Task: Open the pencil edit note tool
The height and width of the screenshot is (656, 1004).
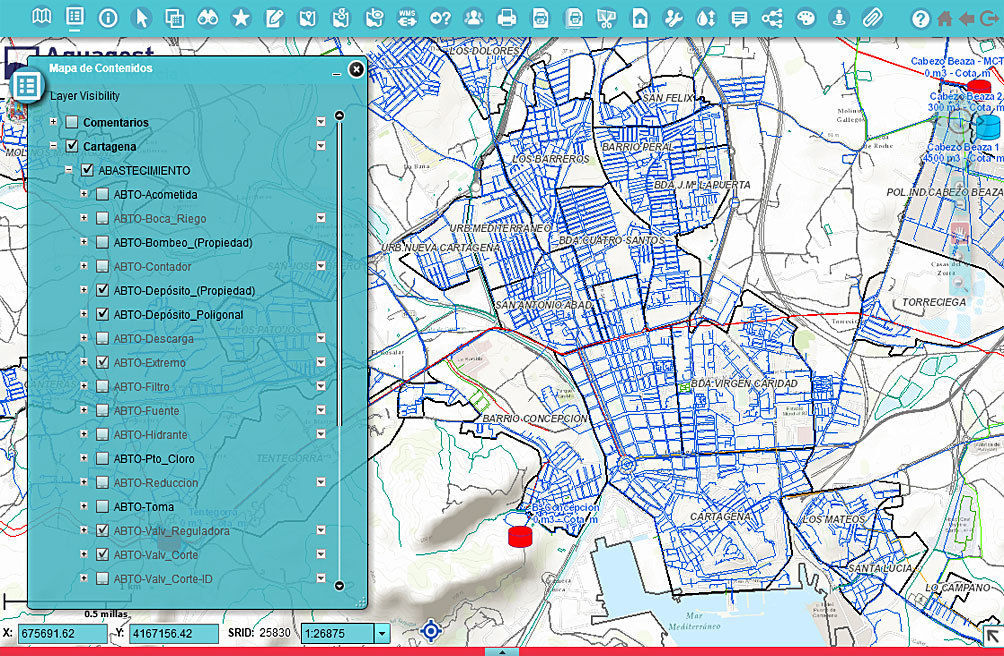Action: [x=274, y=18]
